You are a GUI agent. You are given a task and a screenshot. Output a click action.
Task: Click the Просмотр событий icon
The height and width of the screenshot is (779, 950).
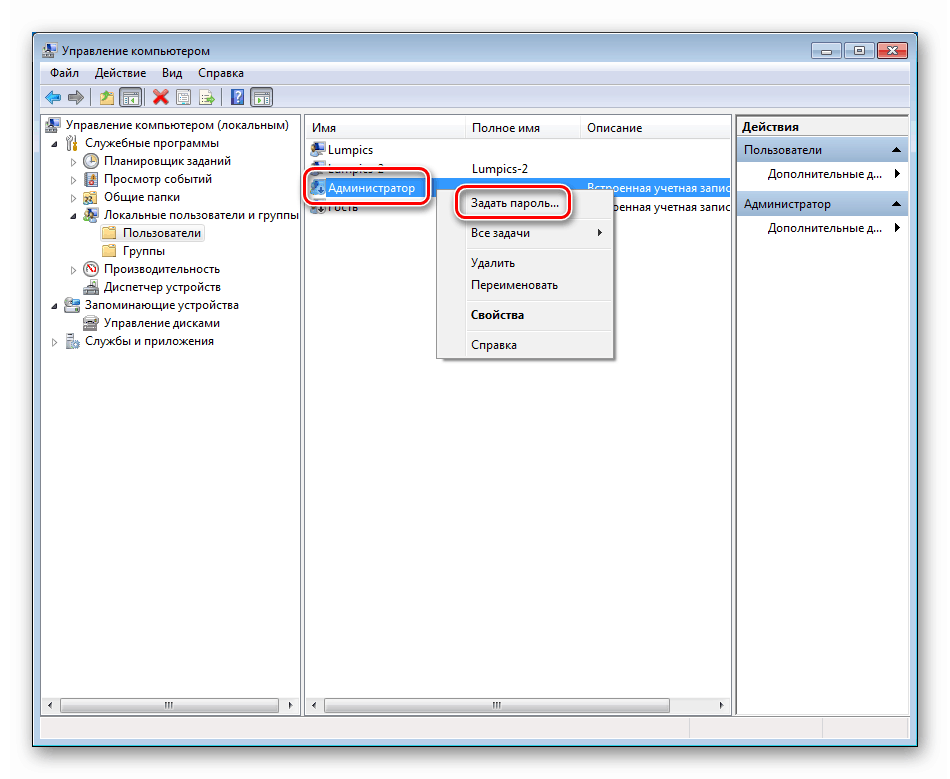[x=91, y=179]
